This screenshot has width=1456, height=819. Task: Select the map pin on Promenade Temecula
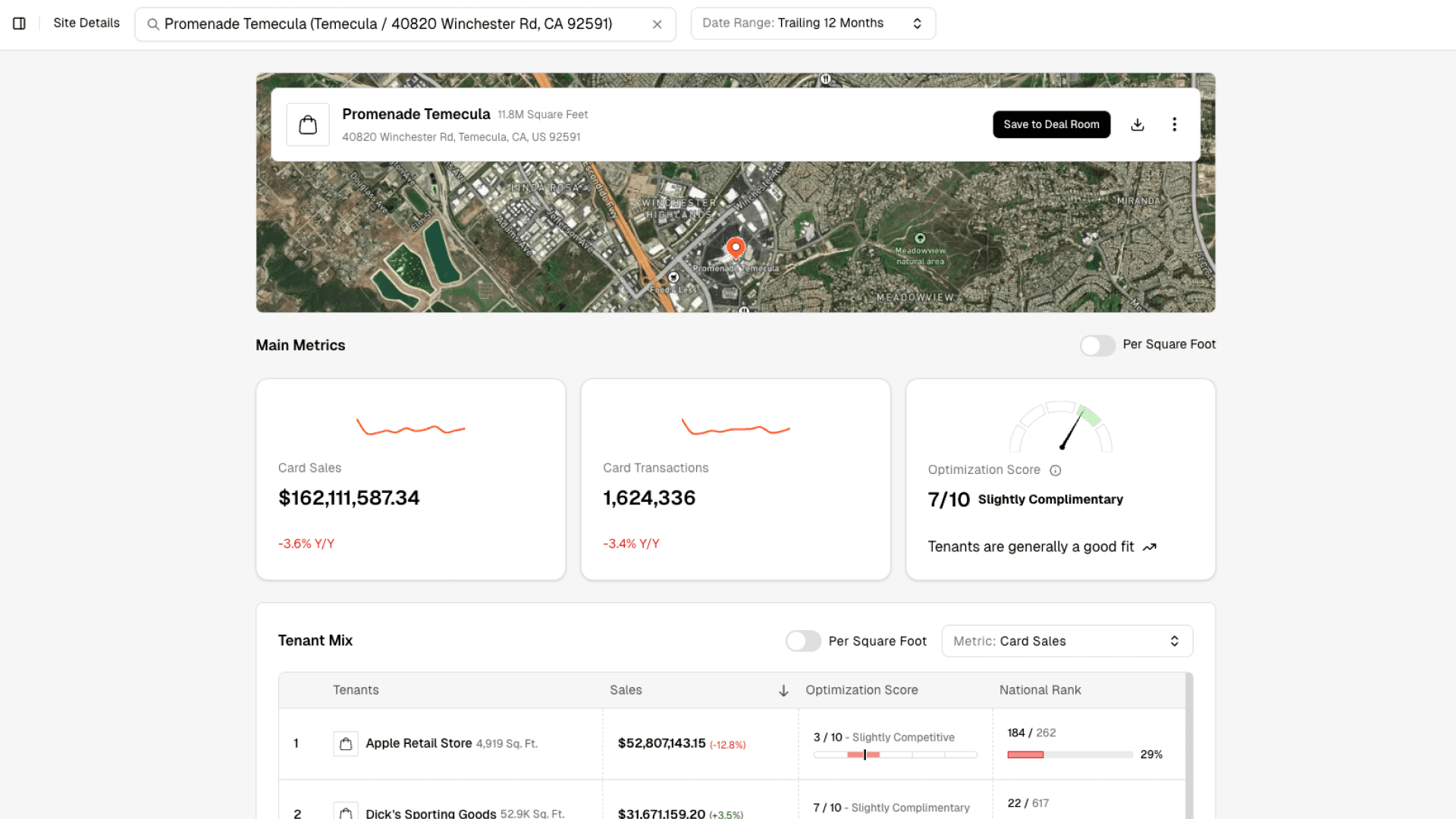(735, 249)
